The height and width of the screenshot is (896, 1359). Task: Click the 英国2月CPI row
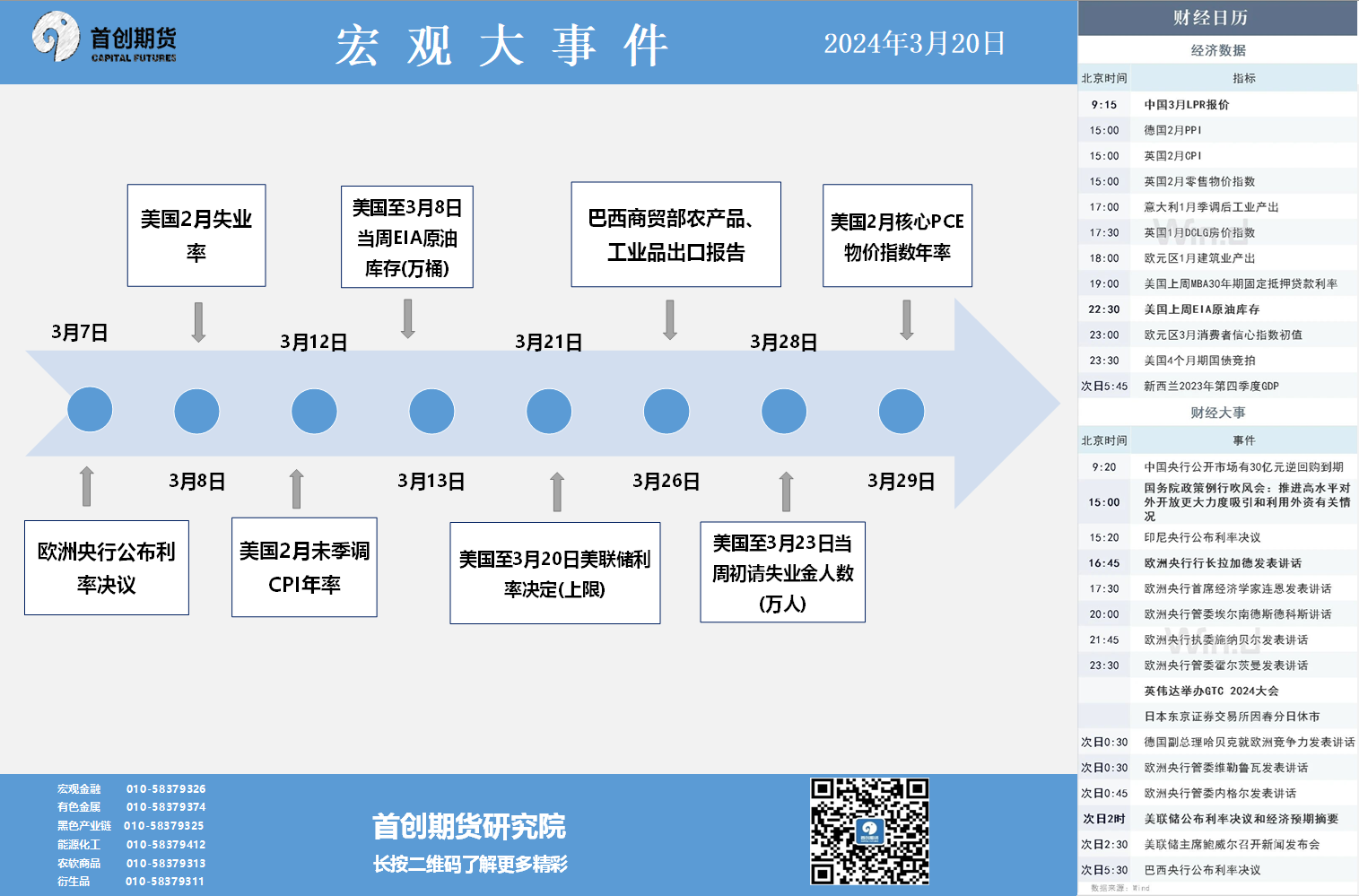tap(1217, 156)
